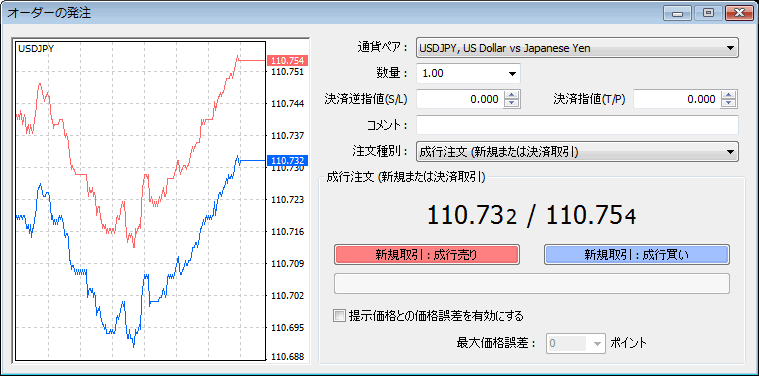This screenshot has width=759, height=376.
Task: Expand the 数量 volume dropdown arrow
Action: pyautogui.click(x=512, y=74)
